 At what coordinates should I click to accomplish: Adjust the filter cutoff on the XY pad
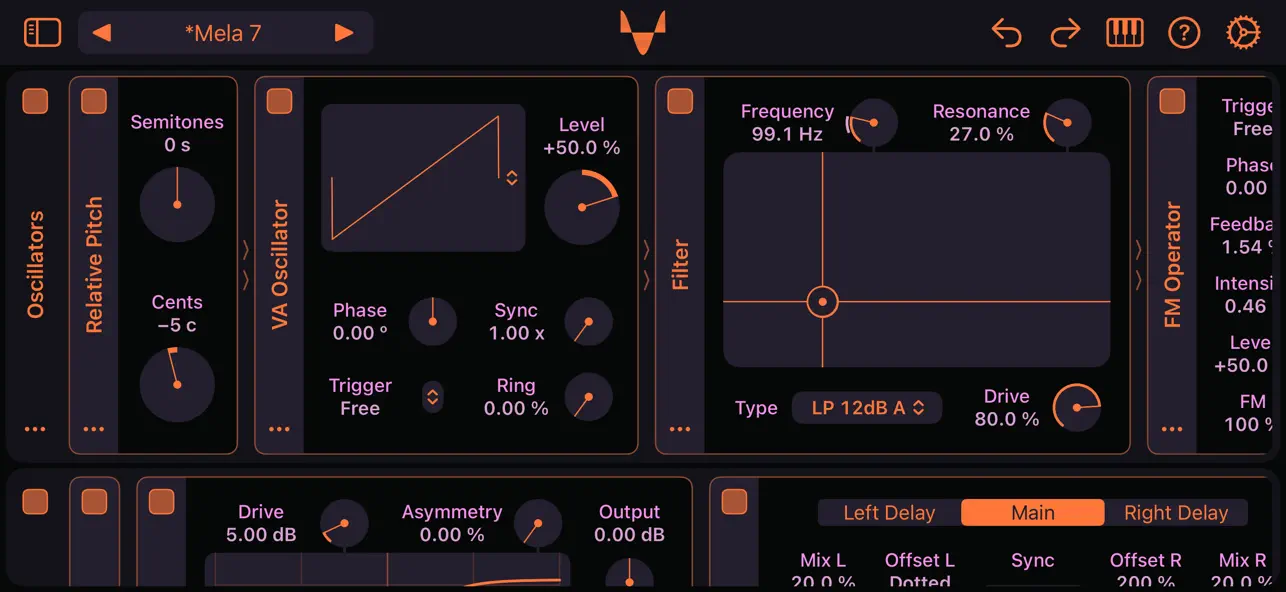[821, 300]
